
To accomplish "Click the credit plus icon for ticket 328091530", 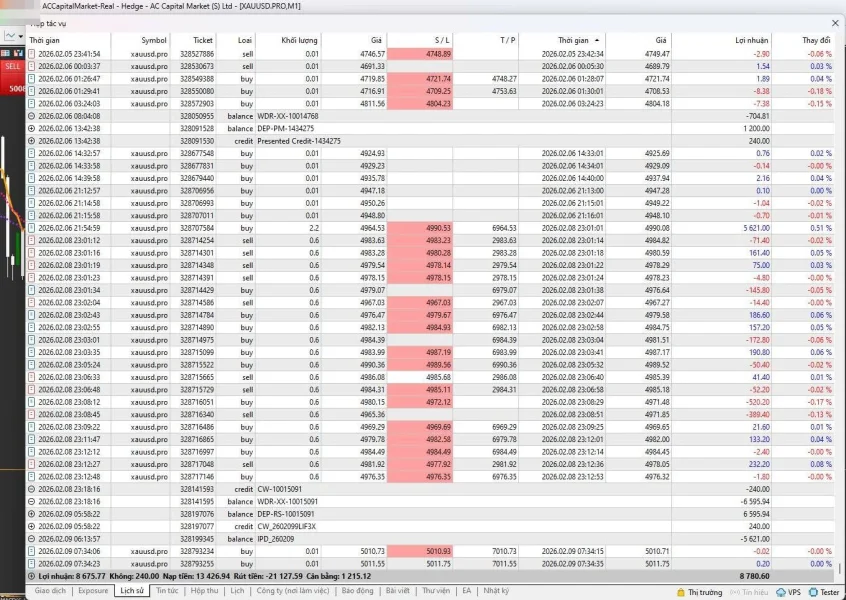I will 32,141.
